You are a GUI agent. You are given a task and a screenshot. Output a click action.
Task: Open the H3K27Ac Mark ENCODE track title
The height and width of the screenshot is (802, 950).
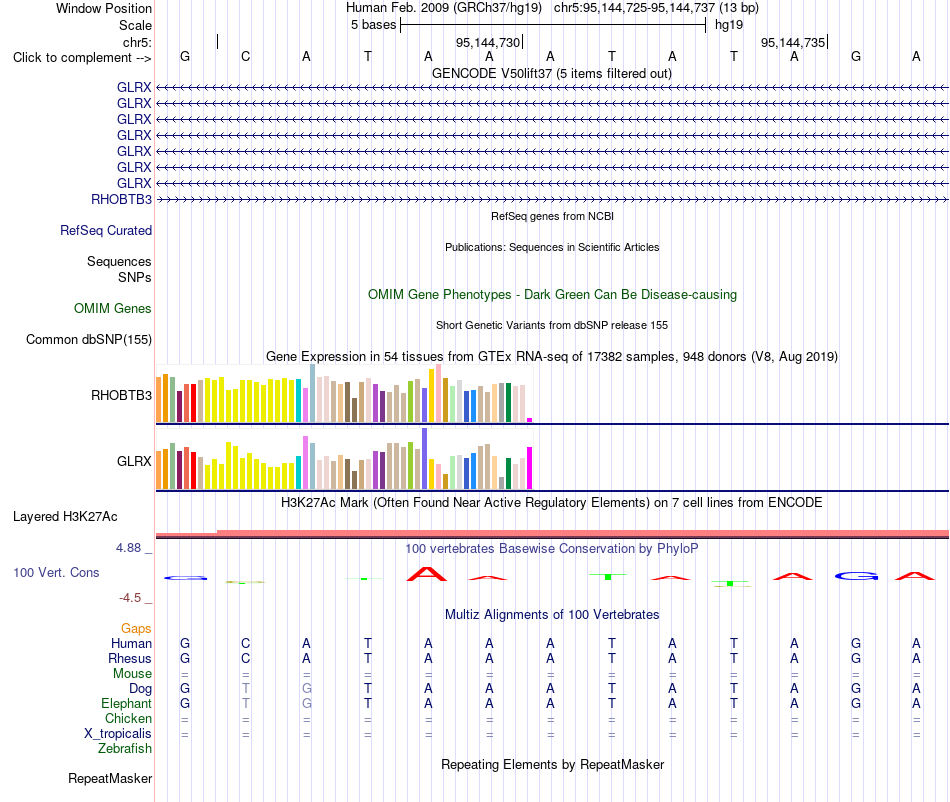(x=552, y=502)
